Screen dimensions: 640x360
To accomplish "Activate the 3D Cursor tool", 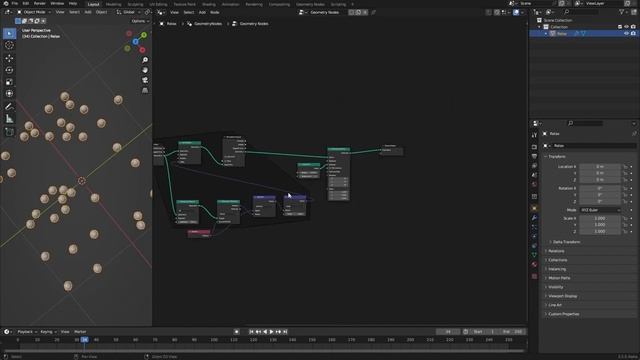I will click(x=9, y=45).
